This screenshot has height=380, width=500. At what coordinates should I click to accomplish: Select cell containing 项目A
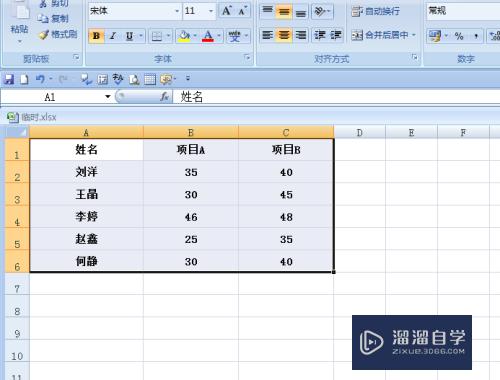point(191,150)
